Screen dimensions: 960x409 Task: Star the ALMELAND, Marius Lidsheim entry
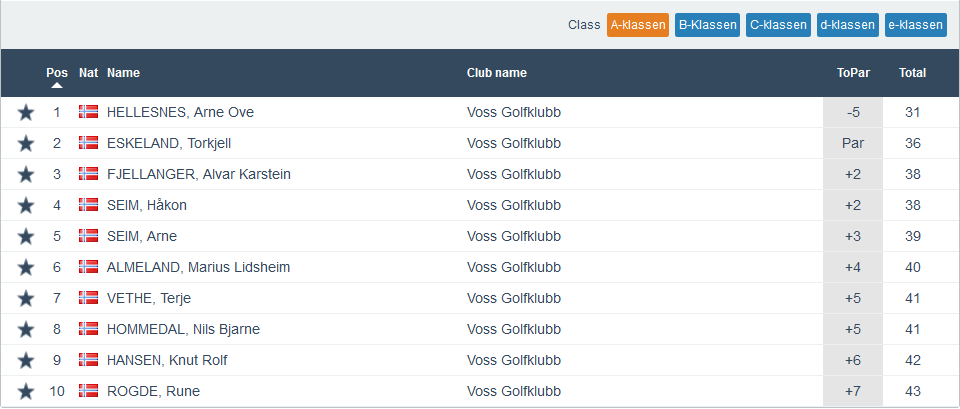coord(26,268)
